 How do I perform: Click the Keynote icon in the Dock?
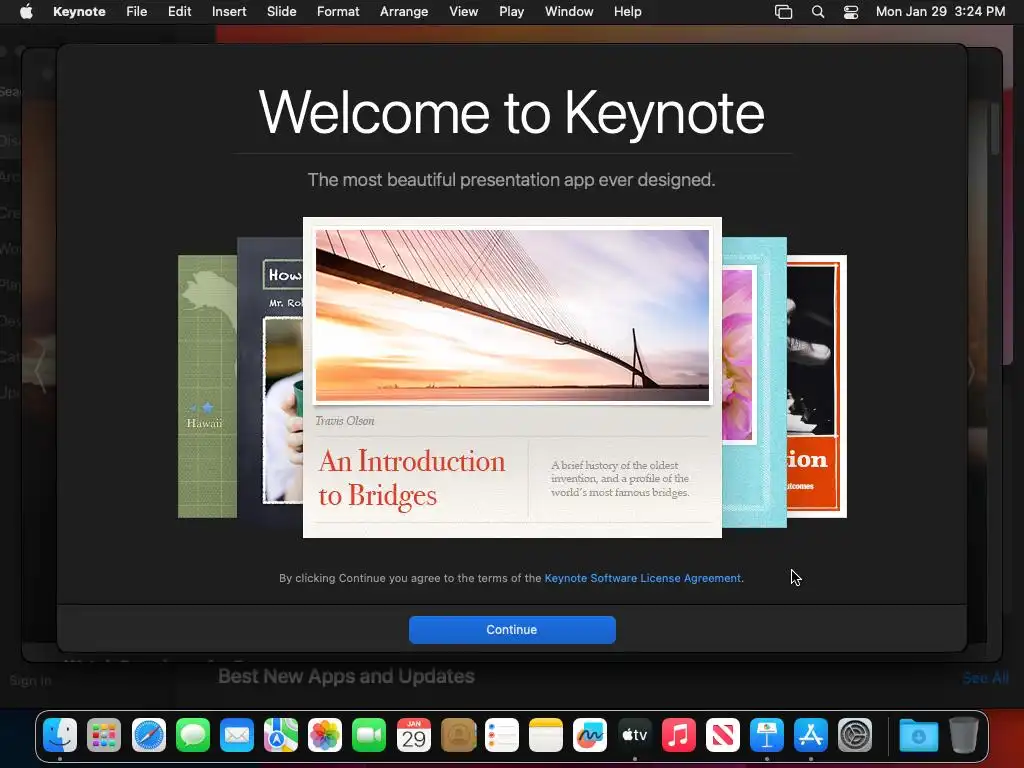tap(767, 735)
